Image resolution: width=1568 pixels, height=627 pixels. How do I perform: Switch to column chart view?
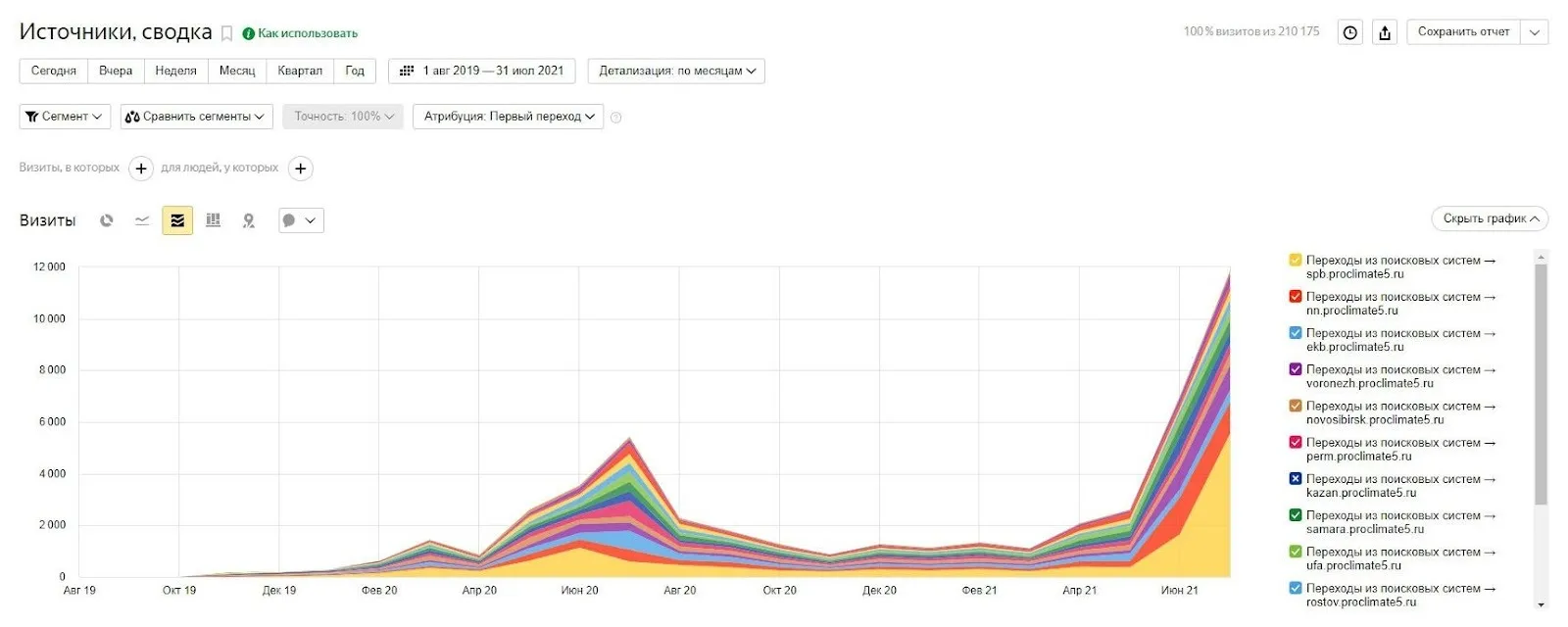(213, 220)
